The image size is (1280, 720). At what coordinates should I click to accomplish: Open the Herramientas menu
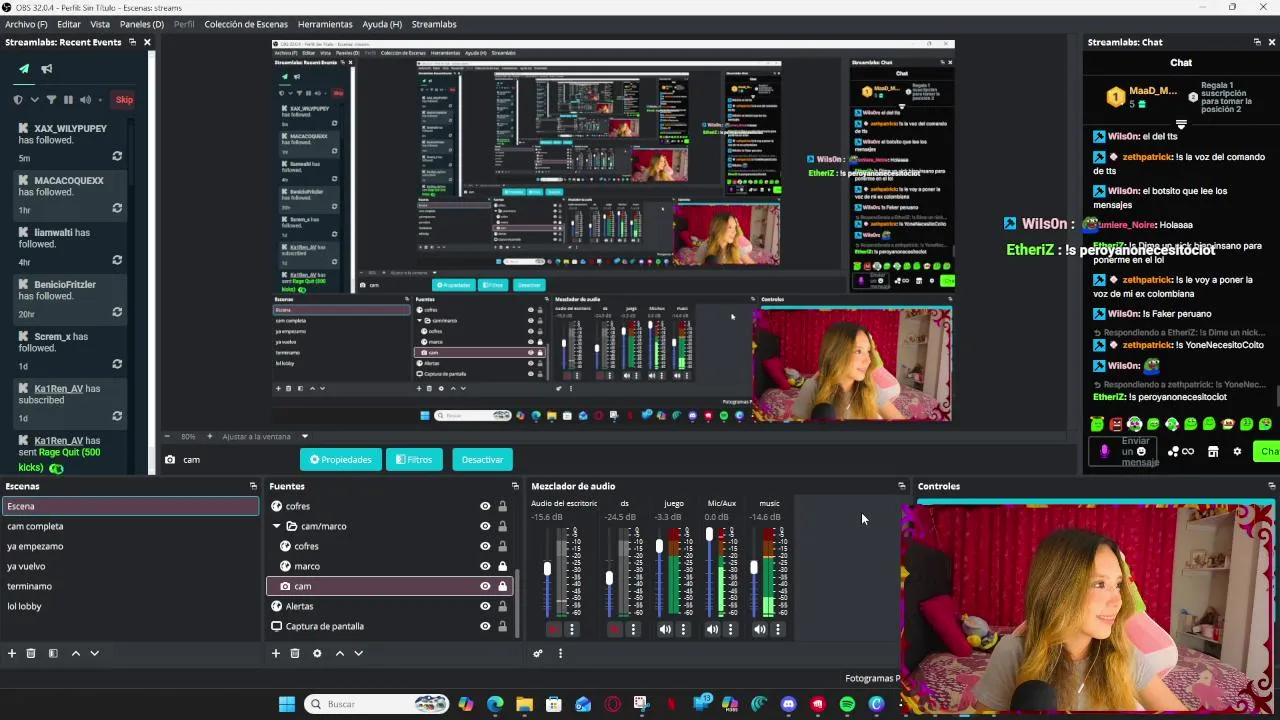coord(325,24)
